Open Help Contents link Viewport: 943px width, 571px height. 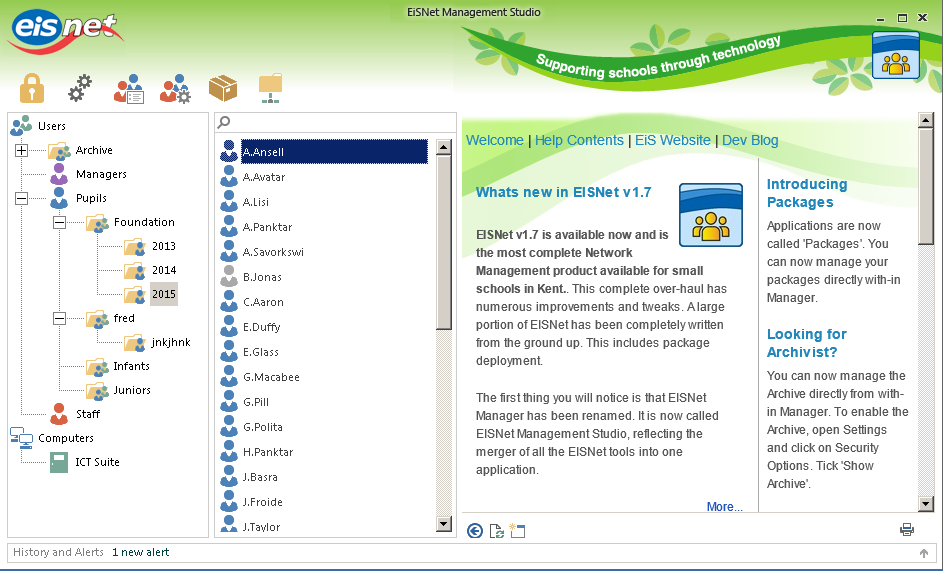579,140
